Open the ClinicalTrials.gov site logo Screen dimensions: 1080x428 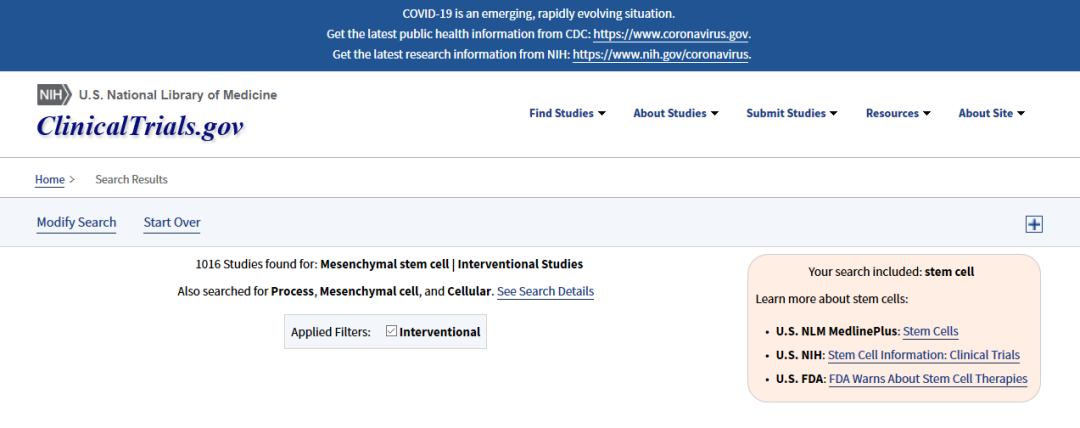(x=140, y=127)
